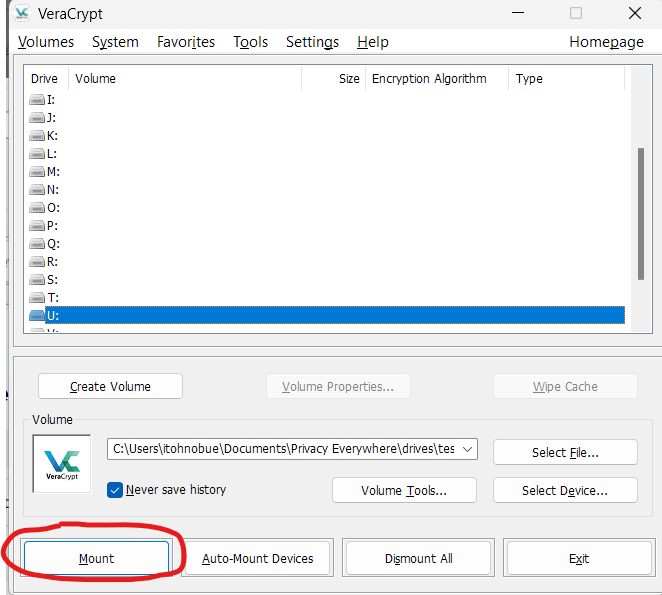Click the drive icon for M:
Screen dimensions: 662x595
[x=37, y=172]
